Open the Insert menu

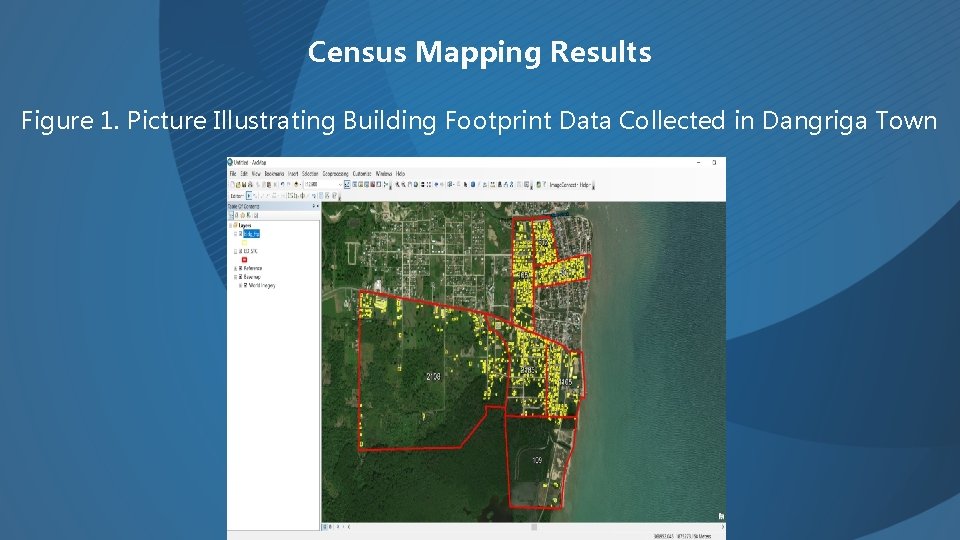tap(293, 174)
